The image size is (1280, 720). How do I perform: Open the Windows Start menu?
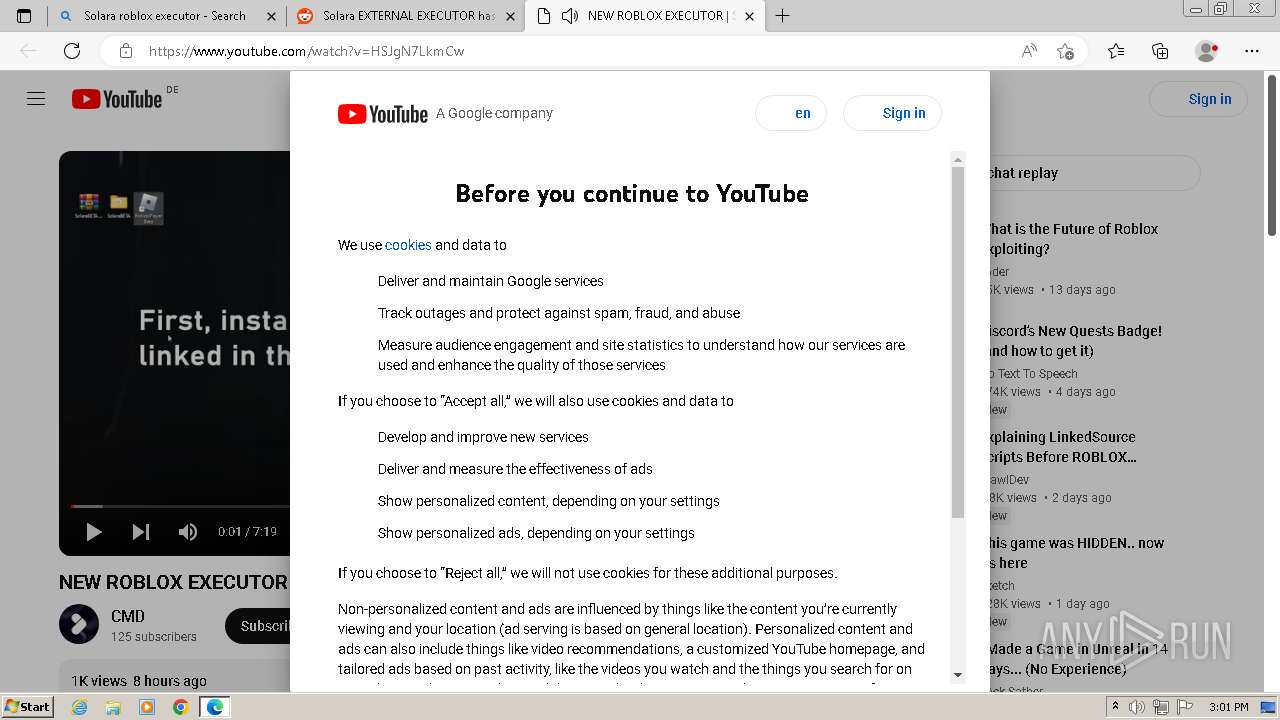[x=27, y=706]
